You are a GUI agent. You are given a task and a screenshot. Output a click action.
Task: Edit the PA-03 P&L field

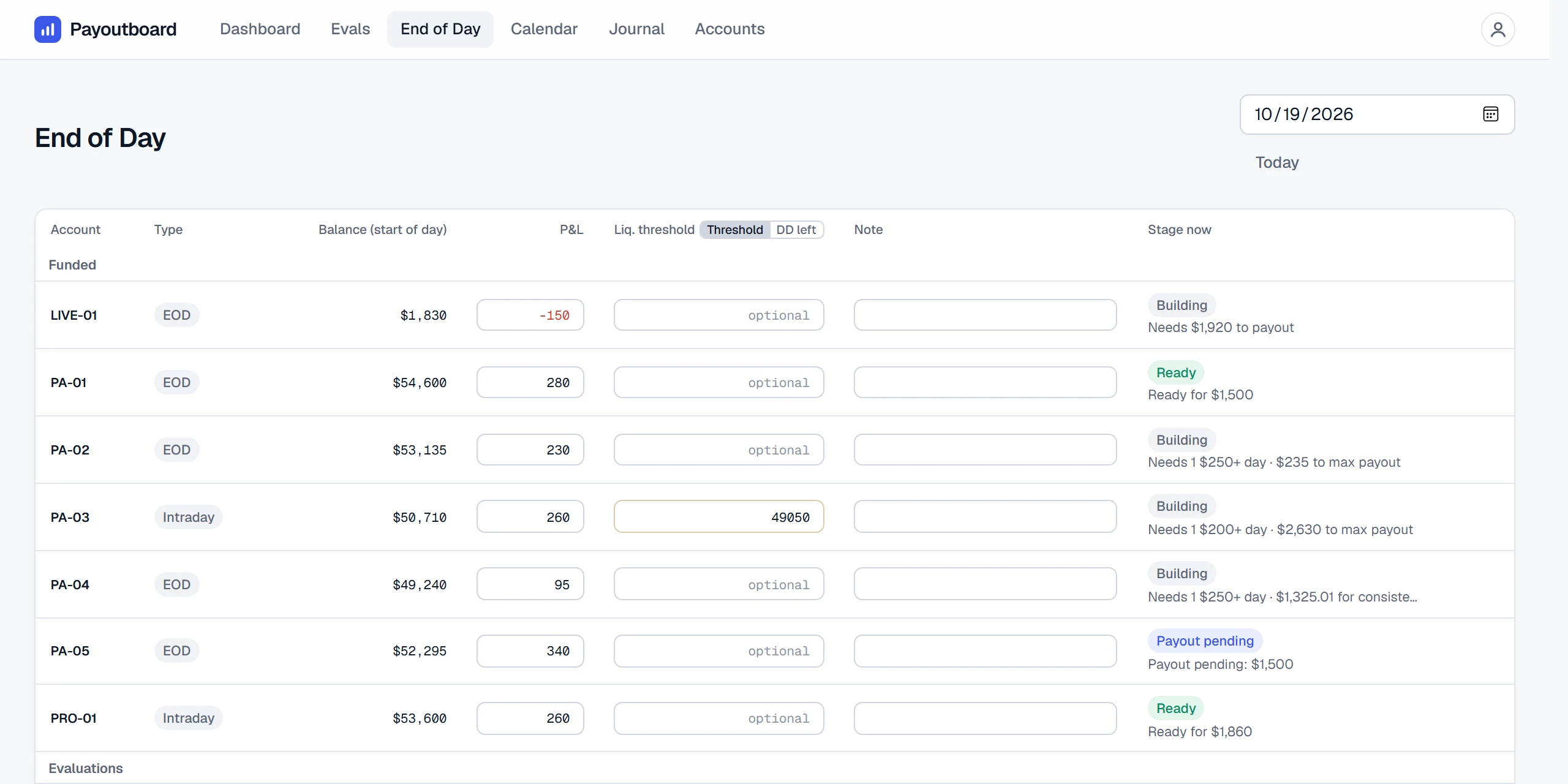pyautogui.click(x=530, y=517)
